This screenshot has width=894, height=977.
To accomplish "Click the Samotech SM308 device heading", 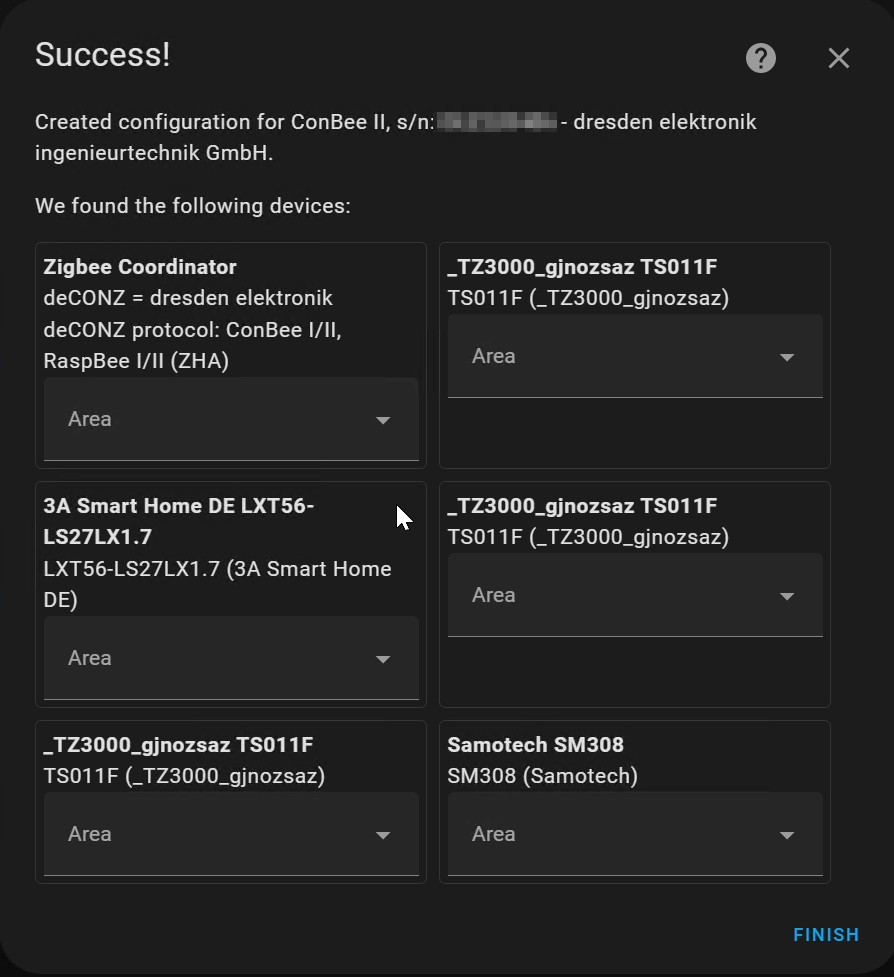I will [x=535, y=745].
